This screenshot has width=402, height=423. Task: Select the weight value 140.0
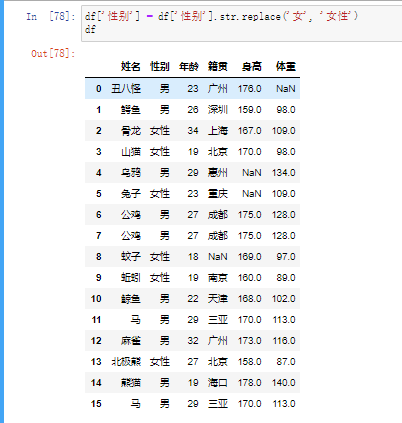pyautogui.click(x=284, y=383)
